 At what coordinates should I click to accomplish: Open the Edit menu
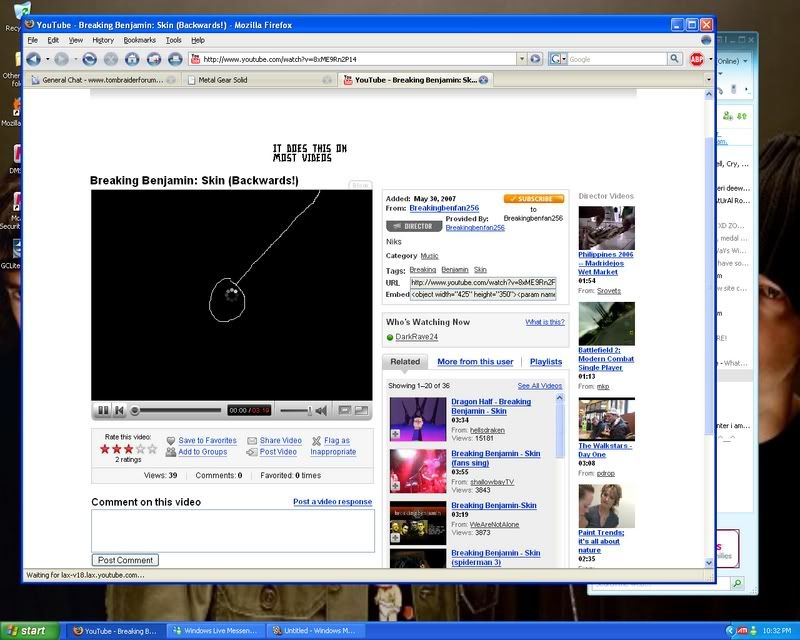[x=53, y=40]
